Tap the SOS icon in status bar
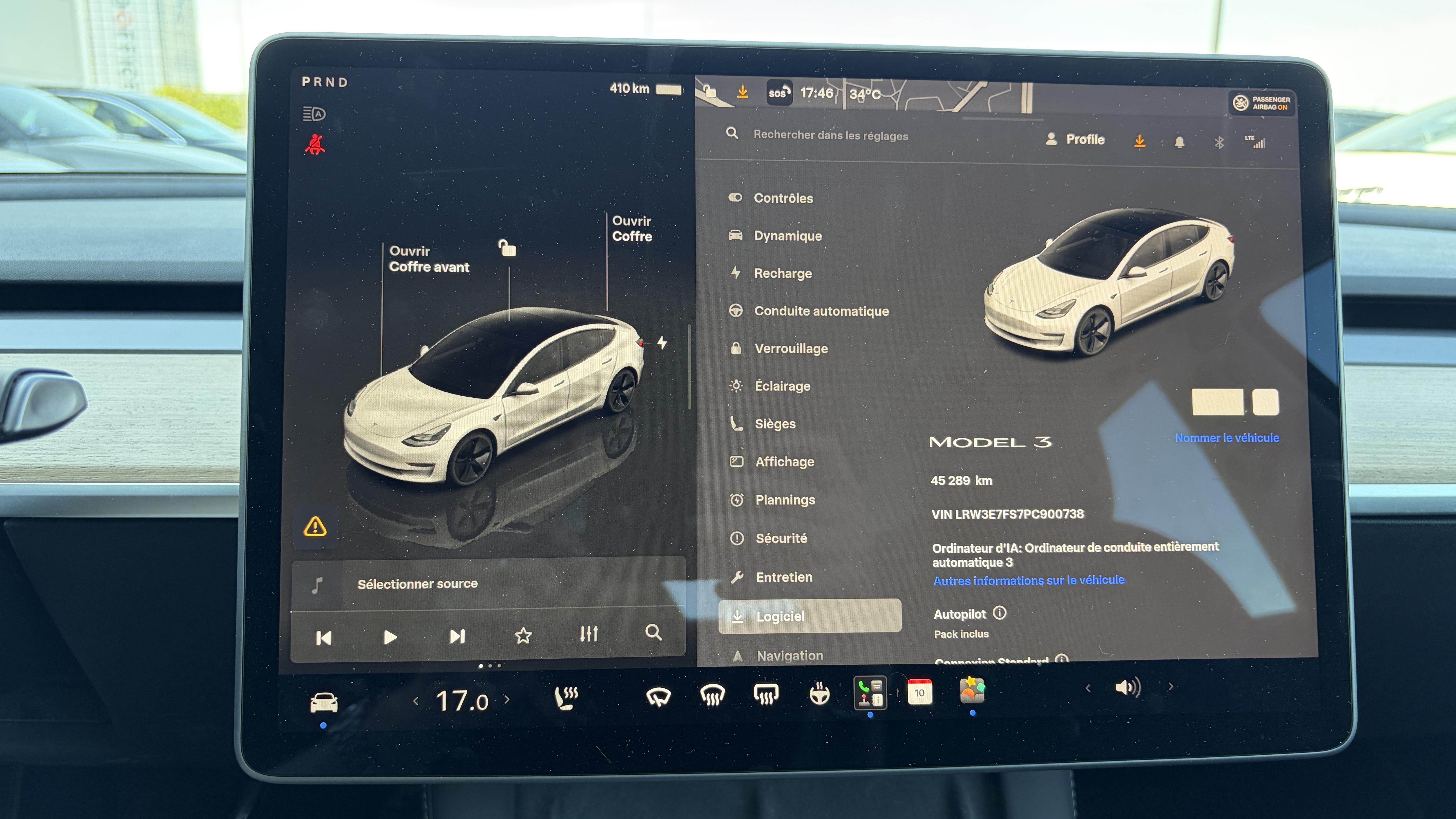 (x=779, y=93)
